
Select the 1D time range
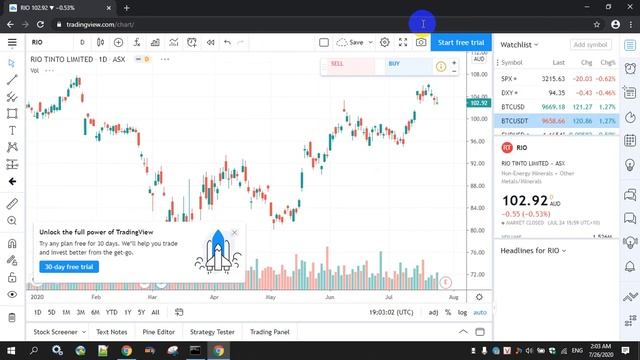[38, 312]
